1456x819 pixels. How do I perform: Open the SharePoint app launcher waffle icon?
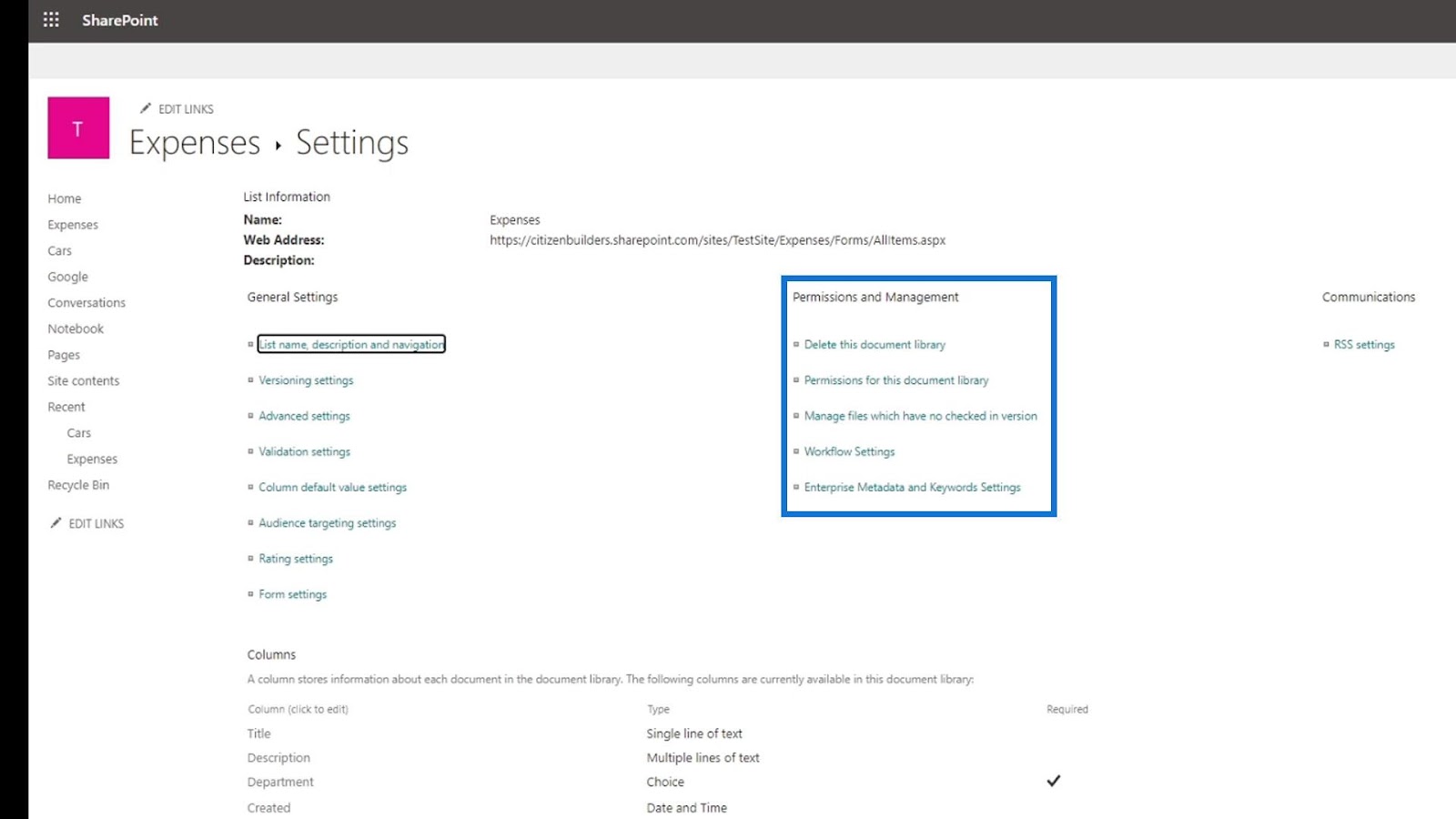(x=51, y=19)
